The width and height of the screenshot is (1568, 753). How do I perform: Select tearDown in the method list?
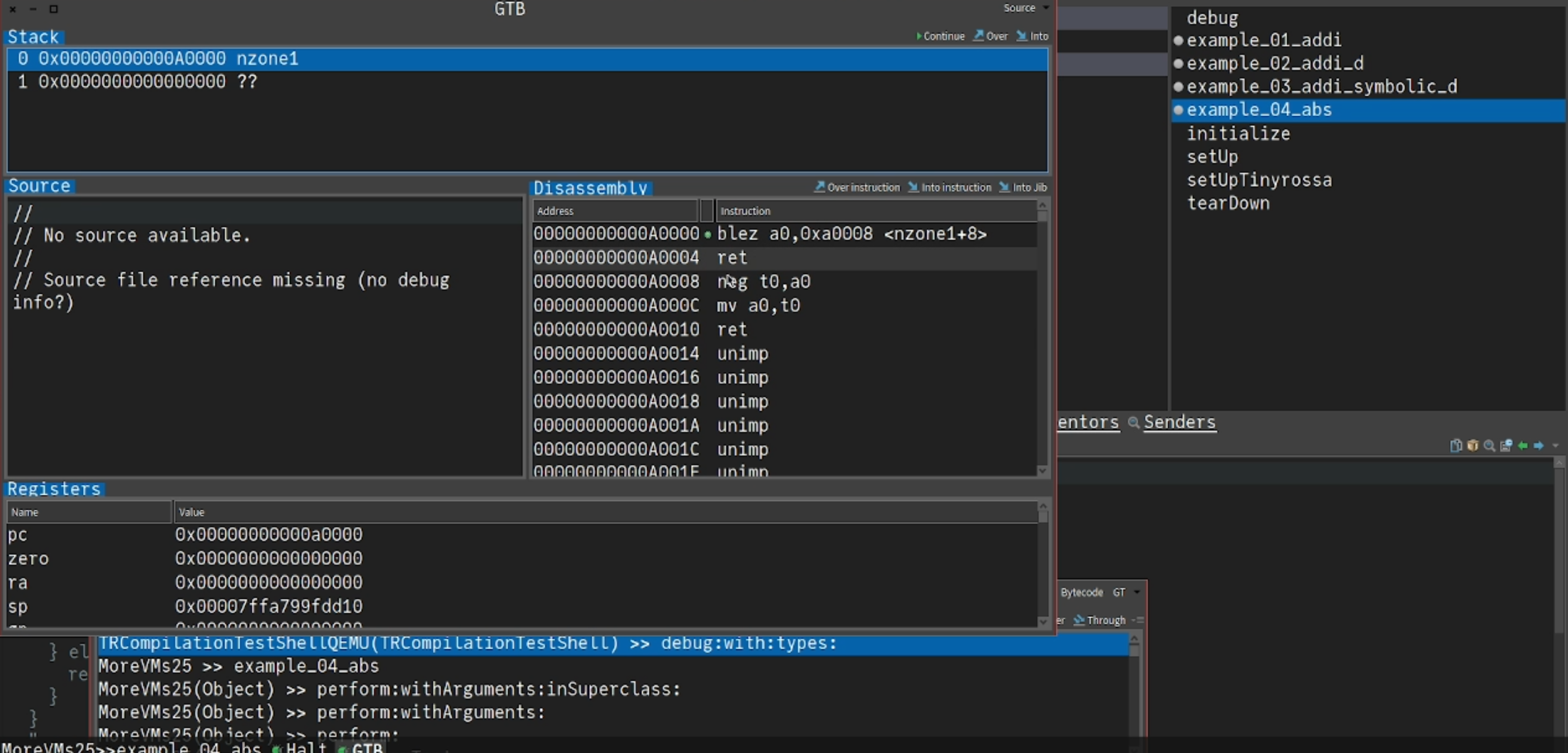click(1368, 203)
